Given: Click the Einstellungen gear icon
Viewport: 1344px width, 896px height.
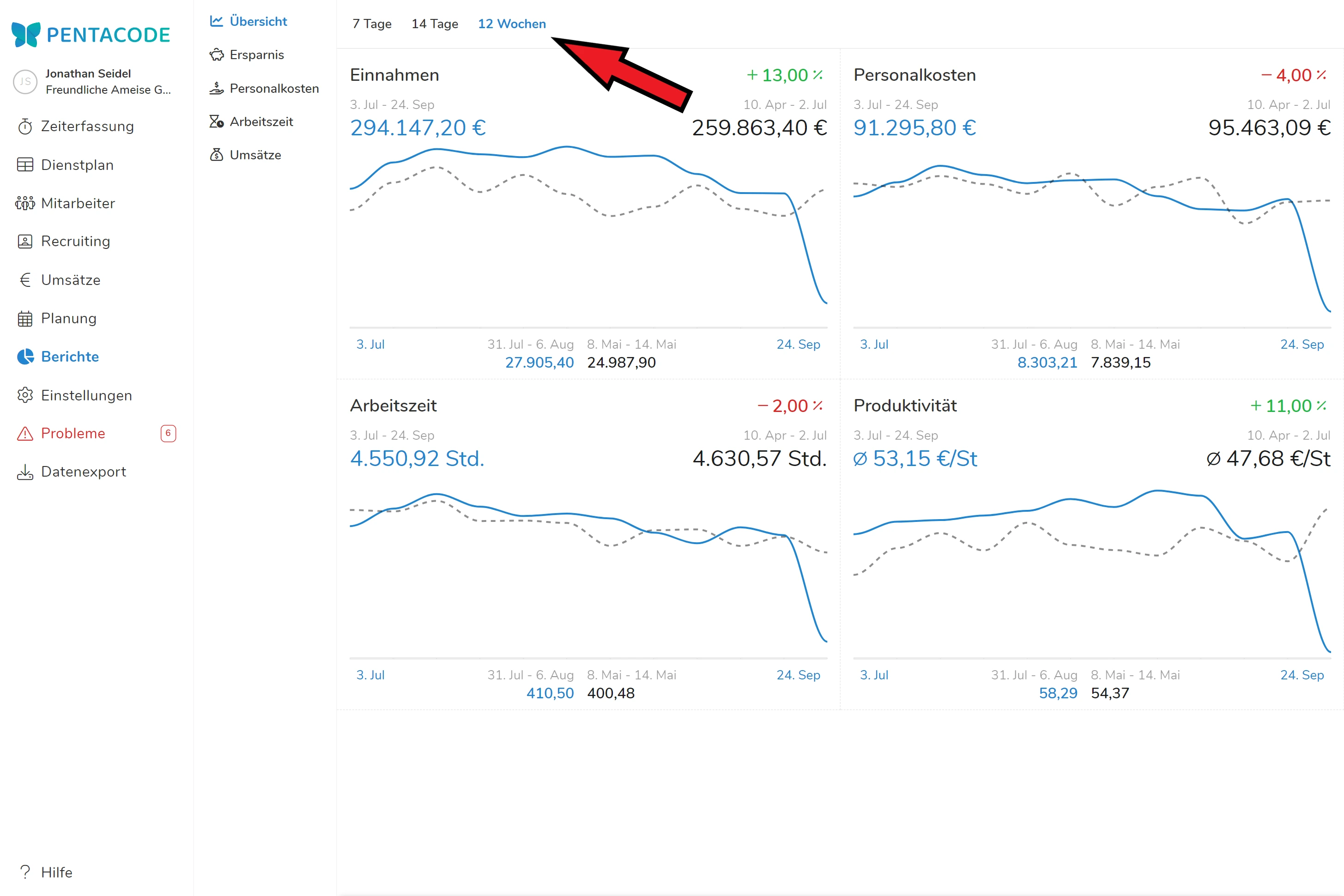Looking at the screenshot, I should click(x=25, y=395).
